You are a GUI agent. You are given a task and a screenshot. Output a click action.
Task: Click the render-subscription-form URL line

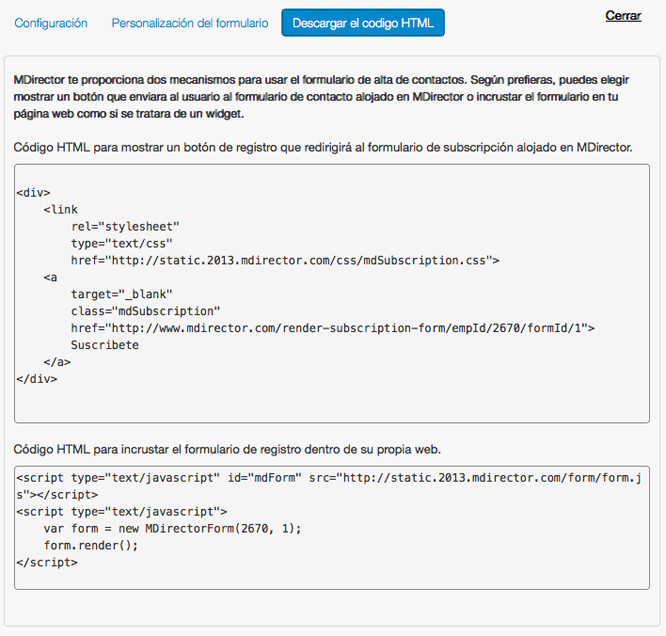point(332,328)
